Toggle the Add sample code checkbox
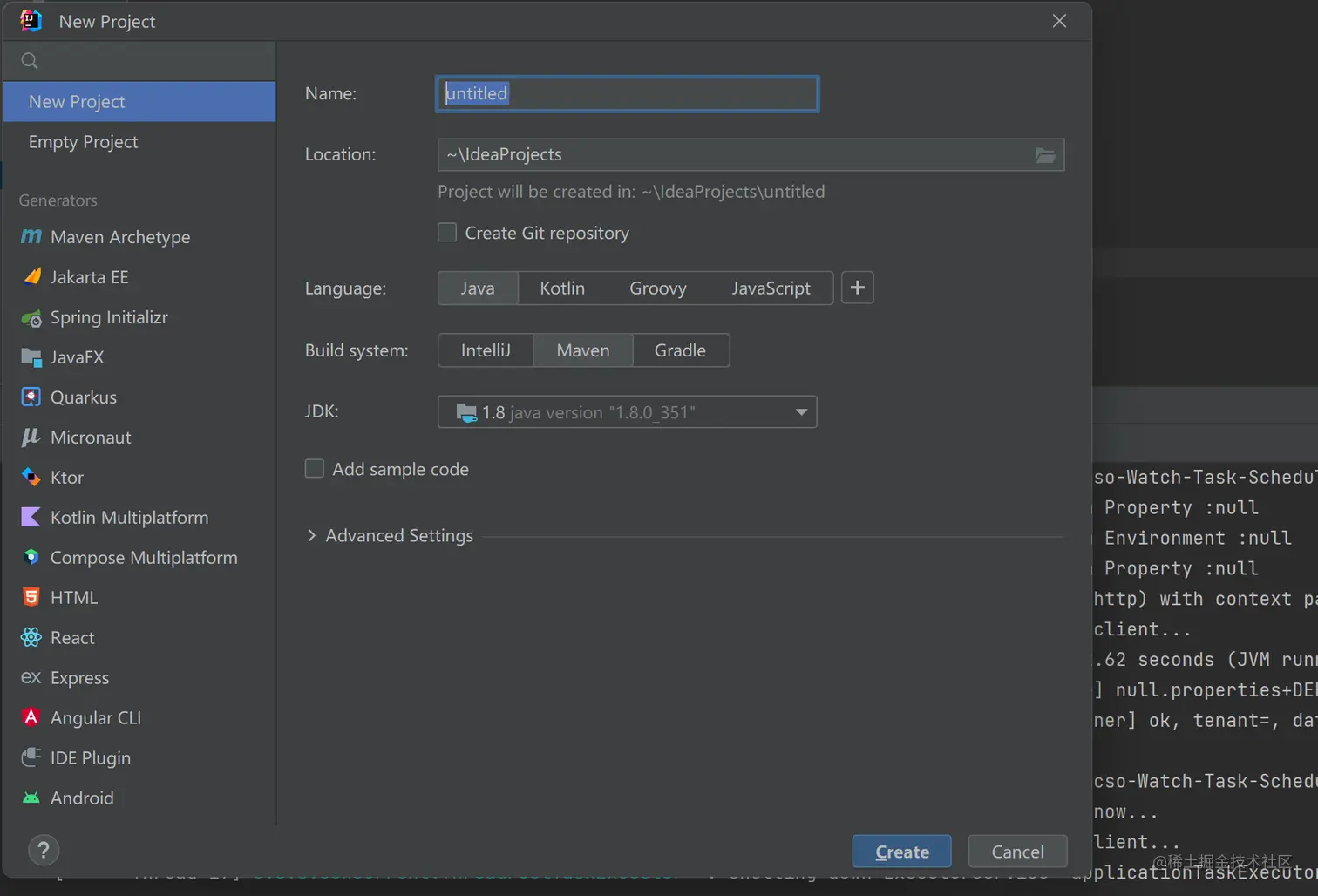The height and width of the screenshot is (896, 1318). [315, 469]
